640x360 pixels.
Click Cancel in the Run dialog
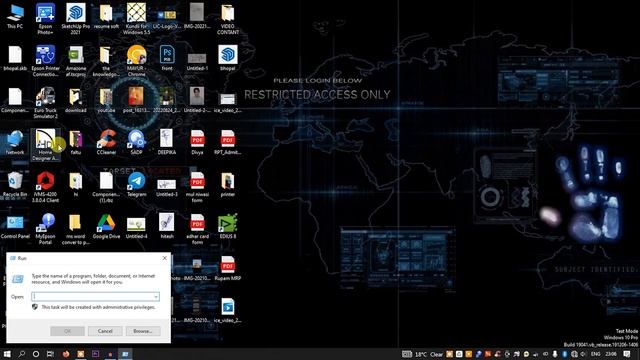(105, 331)
